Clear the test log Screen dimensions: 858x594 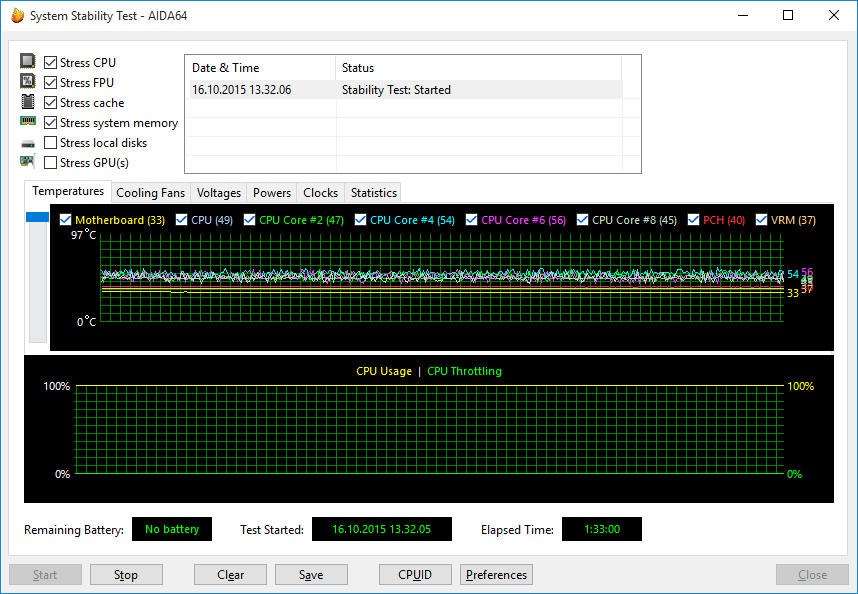(230, 575)
